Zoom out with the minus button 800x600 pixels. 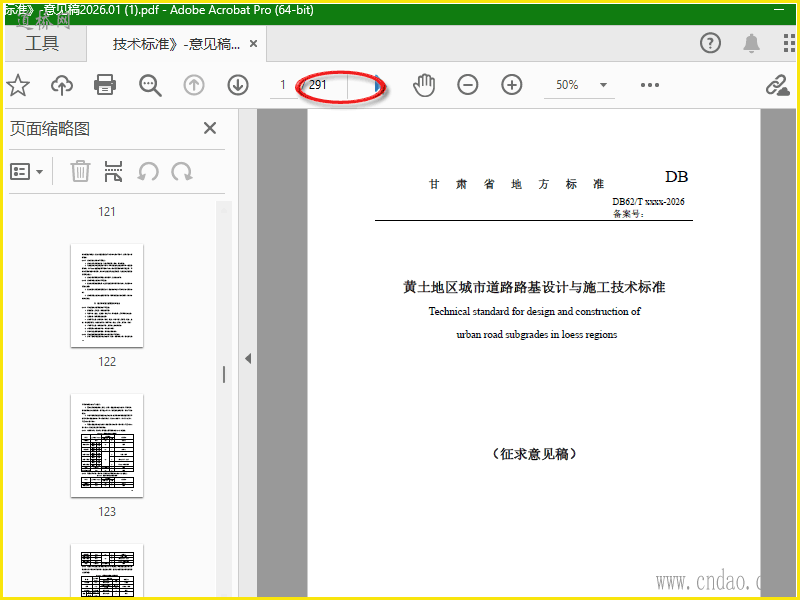point(467,85)
